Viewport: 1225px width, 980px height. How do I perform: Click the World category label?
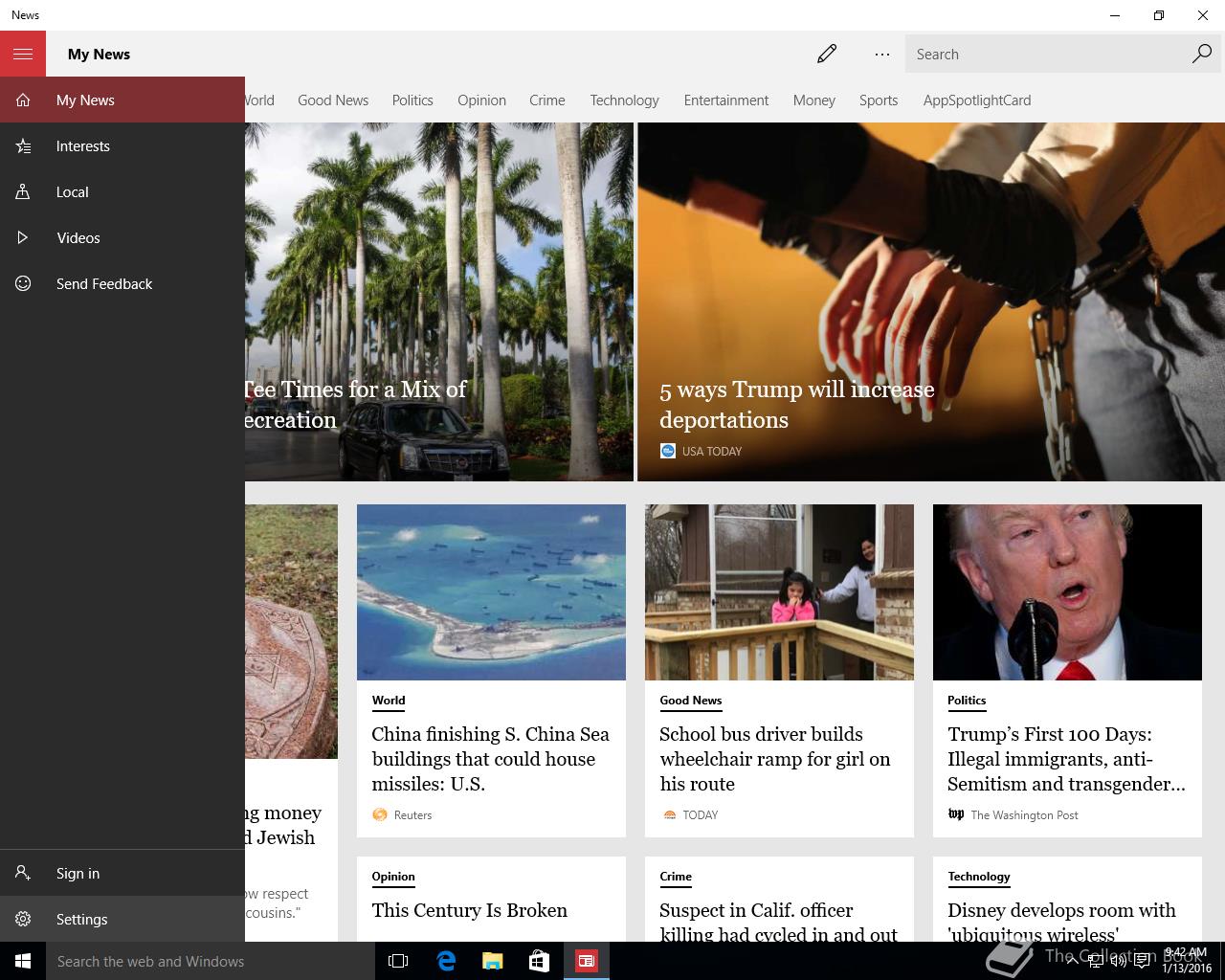(389, 701)
